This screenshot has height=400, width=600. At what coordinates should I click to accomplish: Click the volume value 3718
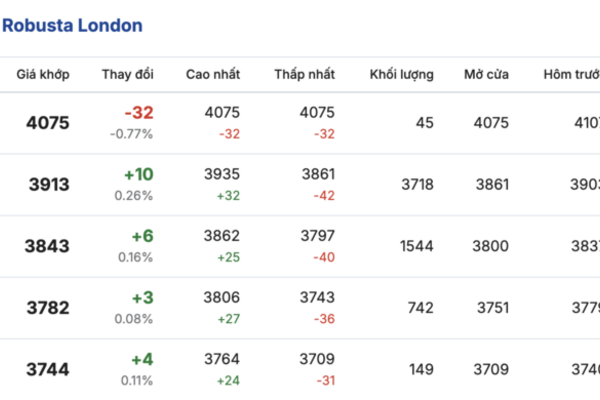click(x=415, y=184)
